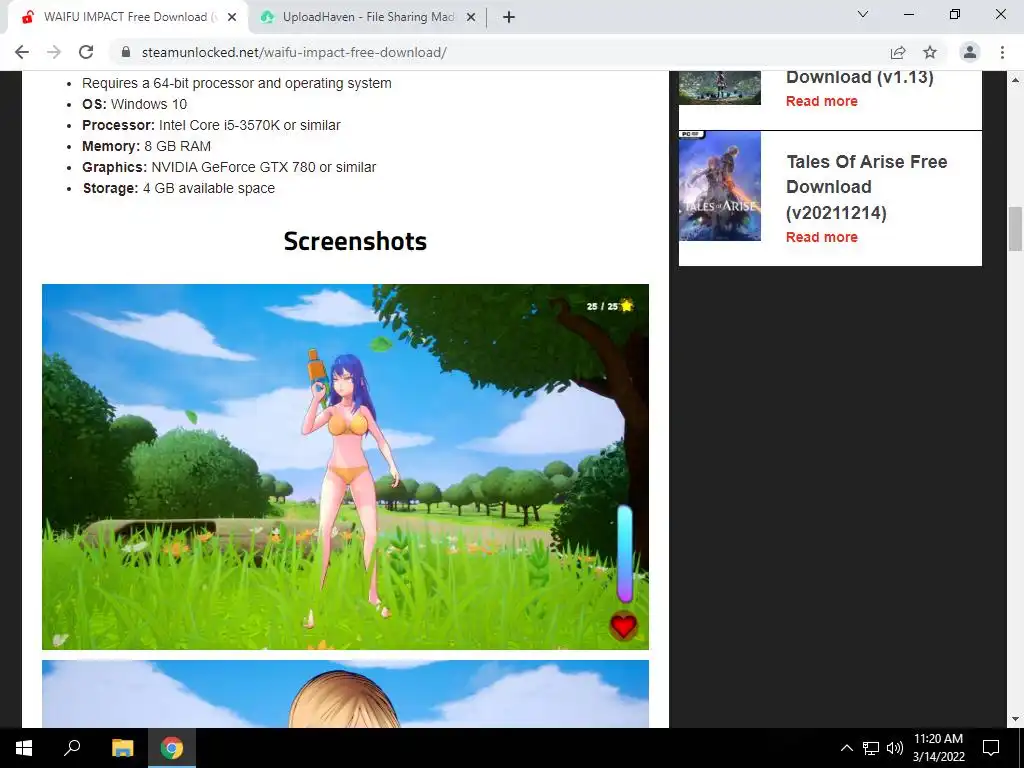Click the address bar URL
Screen dimensions: 1024x768
tap(294, 52)
